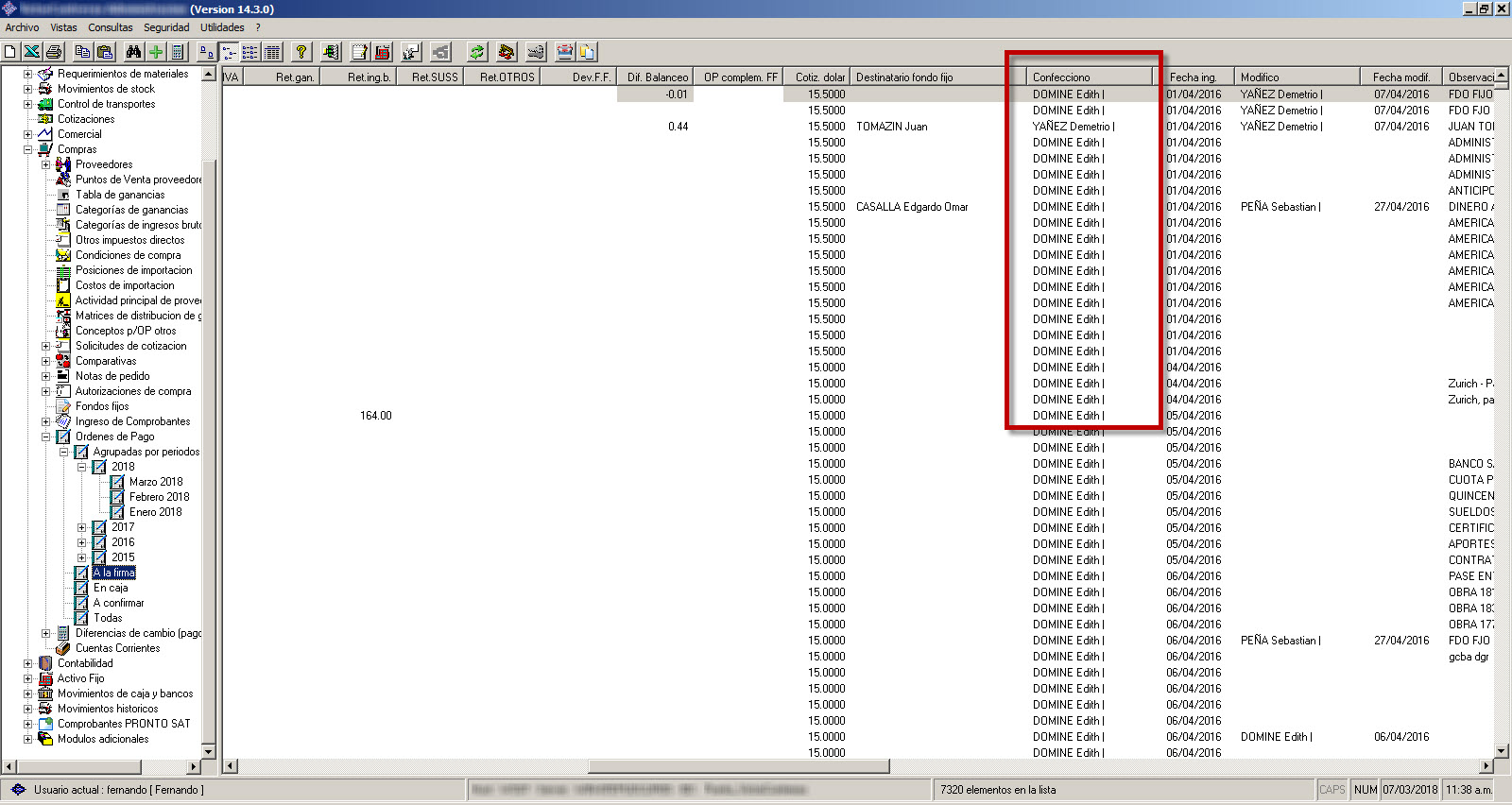
Task: Click the printer icon in toolbar
Action: coord(54,52)
